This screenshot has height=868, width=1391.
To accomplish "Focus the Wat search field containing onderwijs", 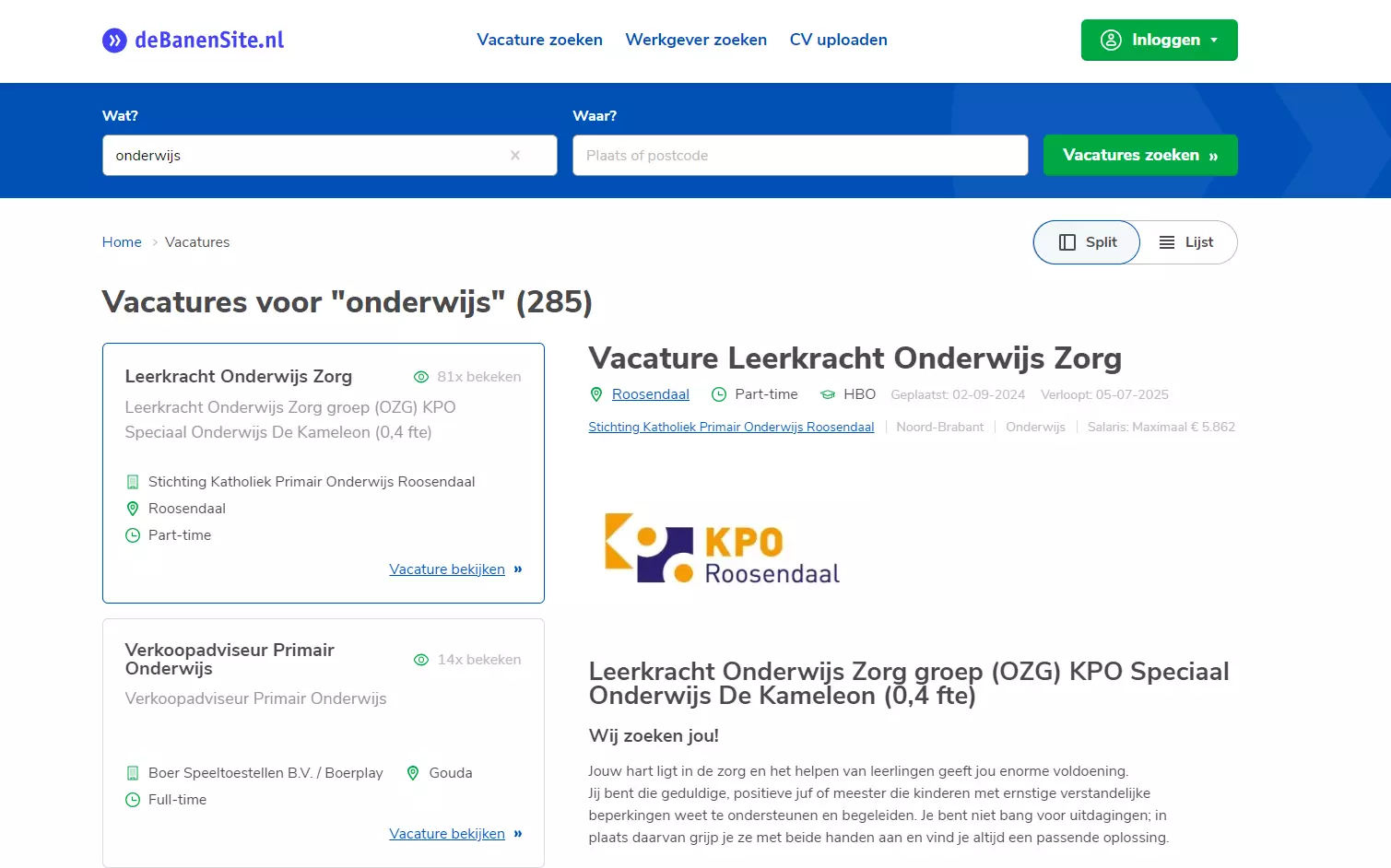I will (x=329, y=155).
